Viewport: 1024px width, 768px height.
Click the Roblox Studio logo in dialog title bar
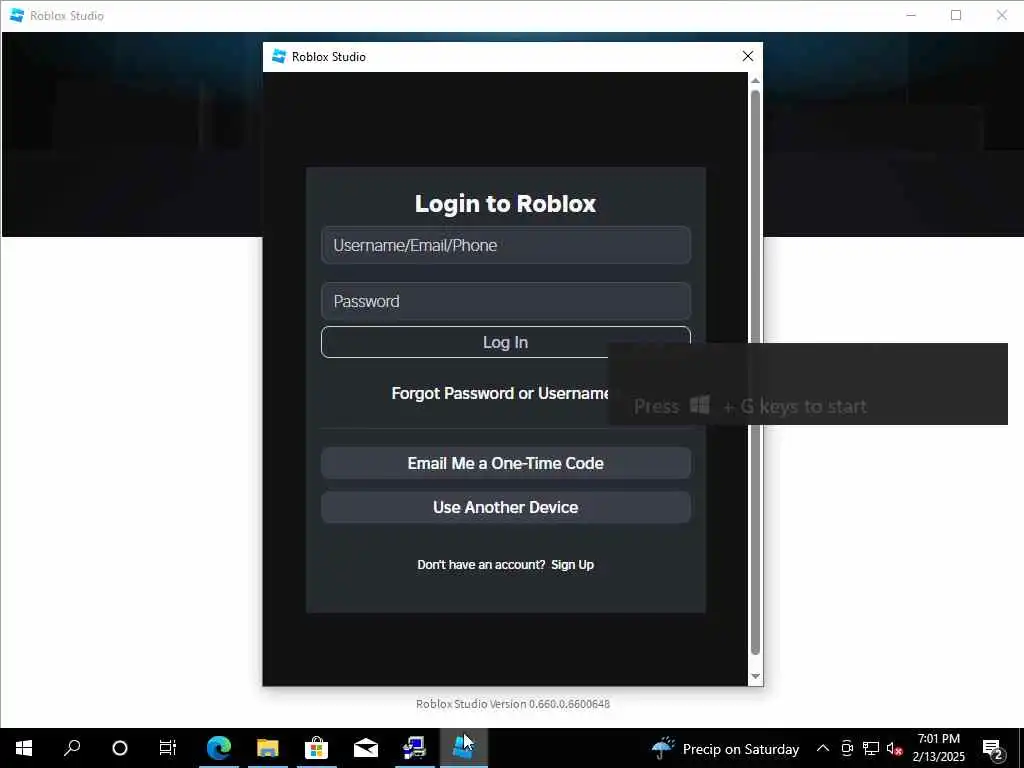[x=279, y=56]
